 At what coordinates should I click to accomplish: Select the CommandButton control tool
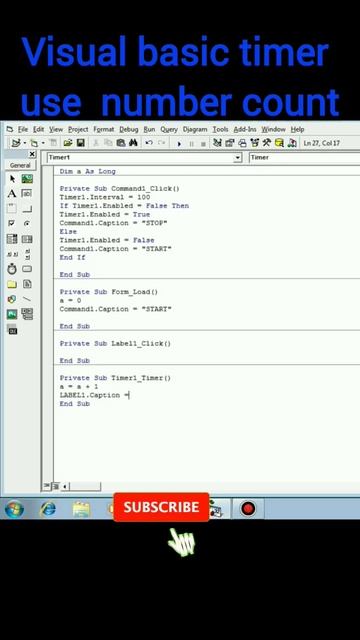tap(27, 209)
